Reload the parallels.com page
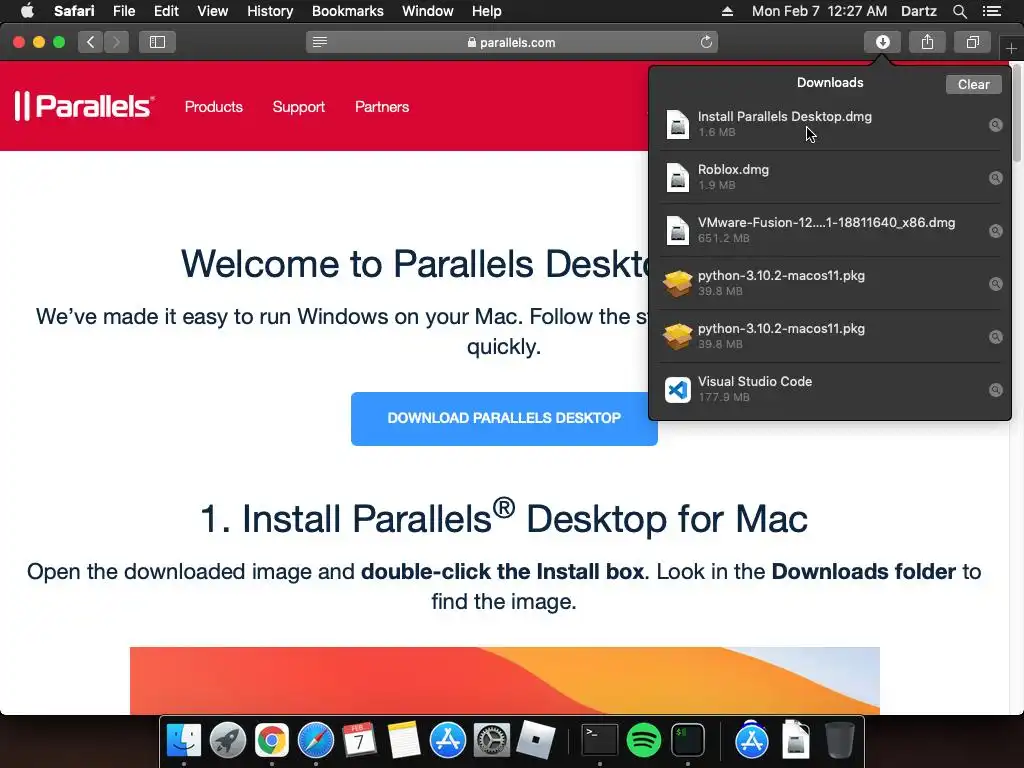 pyautogui.click(x=706, y=42)
